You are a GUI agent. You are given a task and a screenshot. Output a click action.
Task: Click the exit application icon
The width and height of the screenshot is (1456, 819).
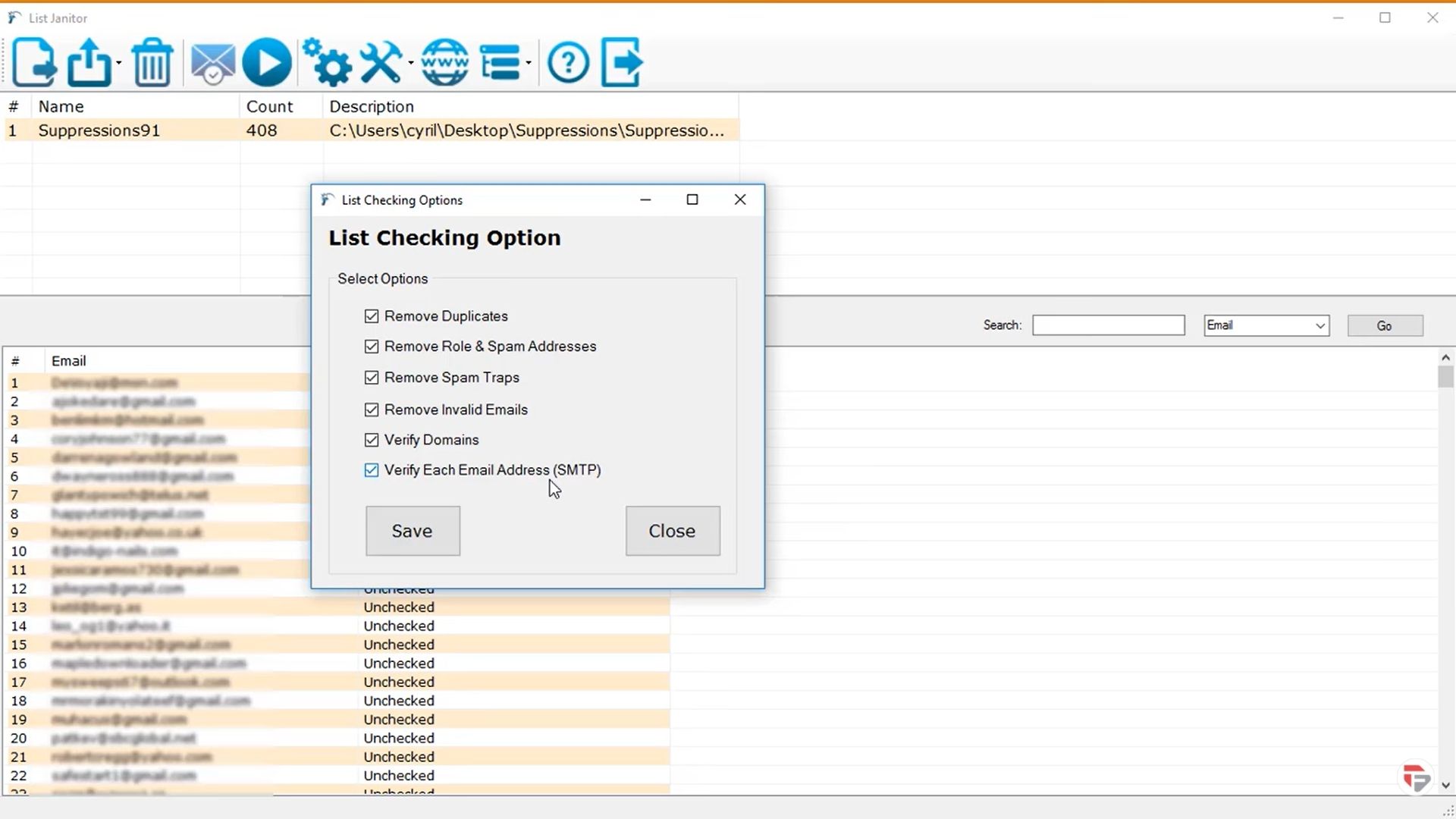click(620, 62)
